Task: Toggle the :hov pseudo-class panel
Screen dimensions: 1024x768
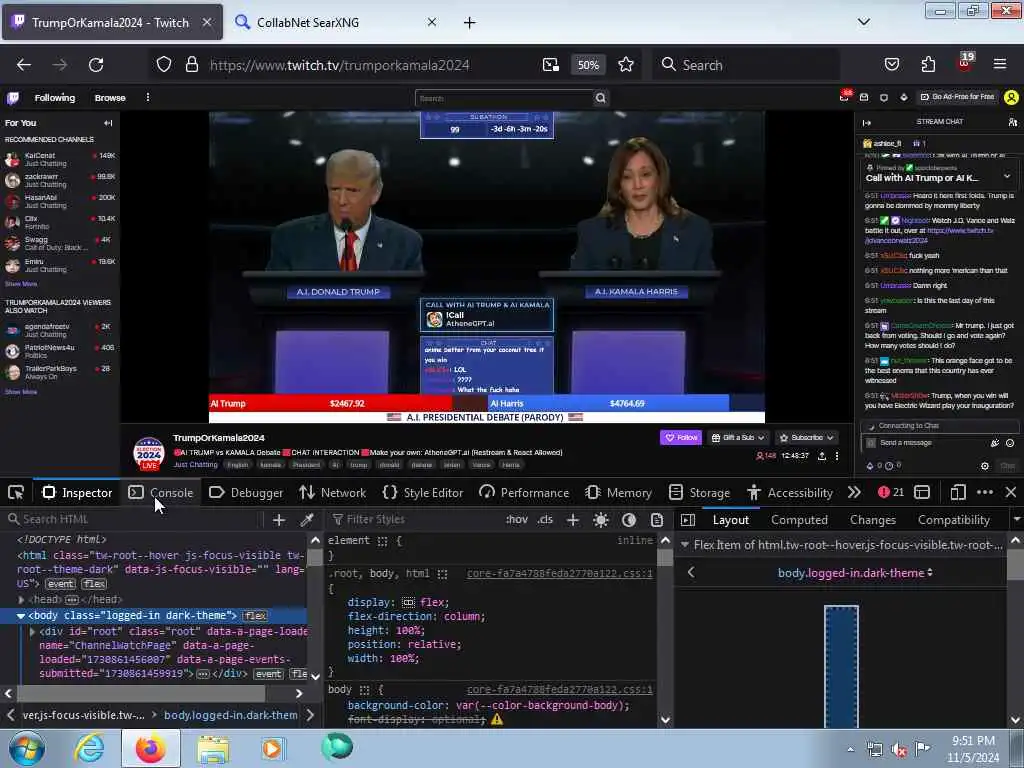Action: coord(517,520)
